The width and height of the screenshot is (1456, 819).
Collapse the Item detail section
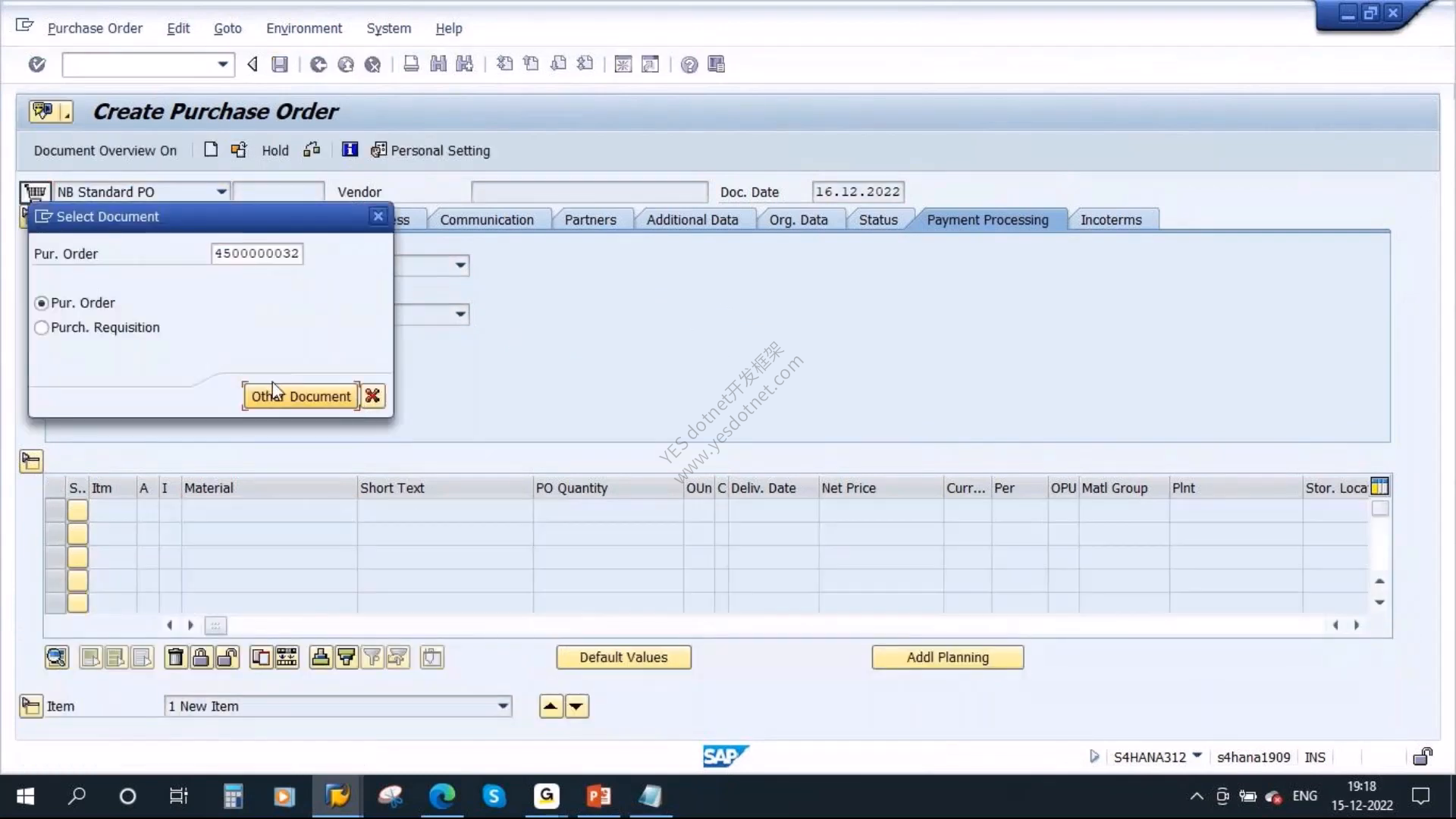pyautogui.click(x=31, y=706)
